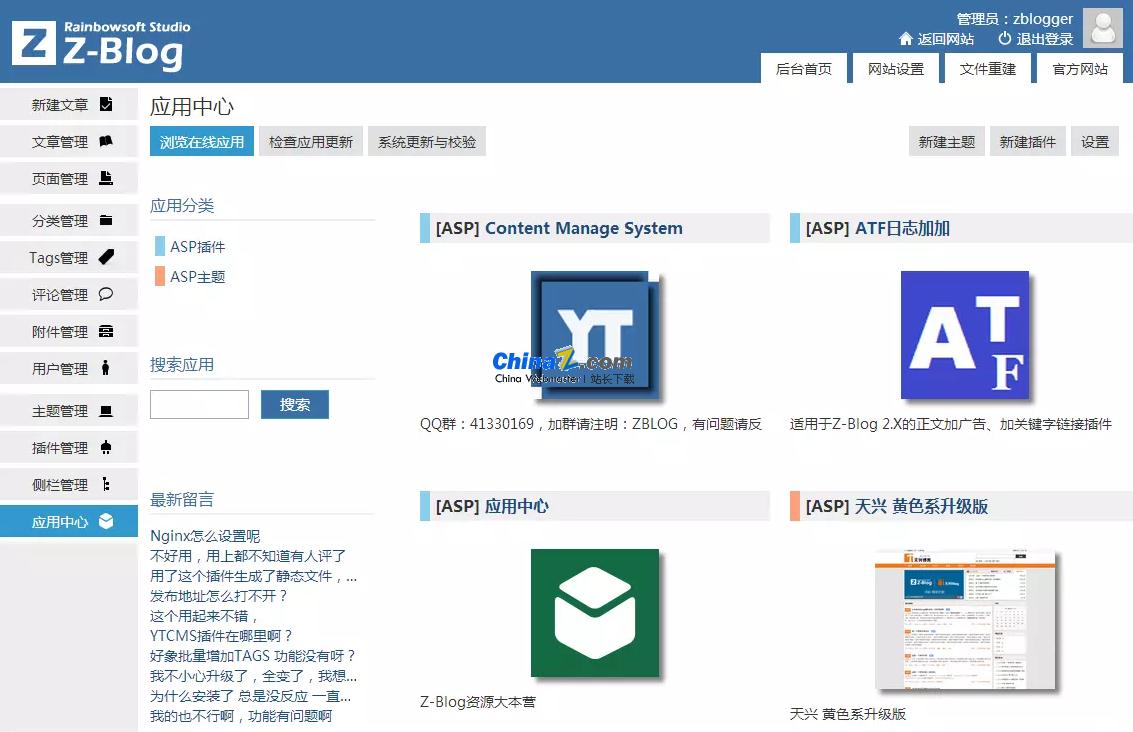Open 附件管理 in the sidebar
The height and width of the screenshot is (732, 1133).
[69, 331]
